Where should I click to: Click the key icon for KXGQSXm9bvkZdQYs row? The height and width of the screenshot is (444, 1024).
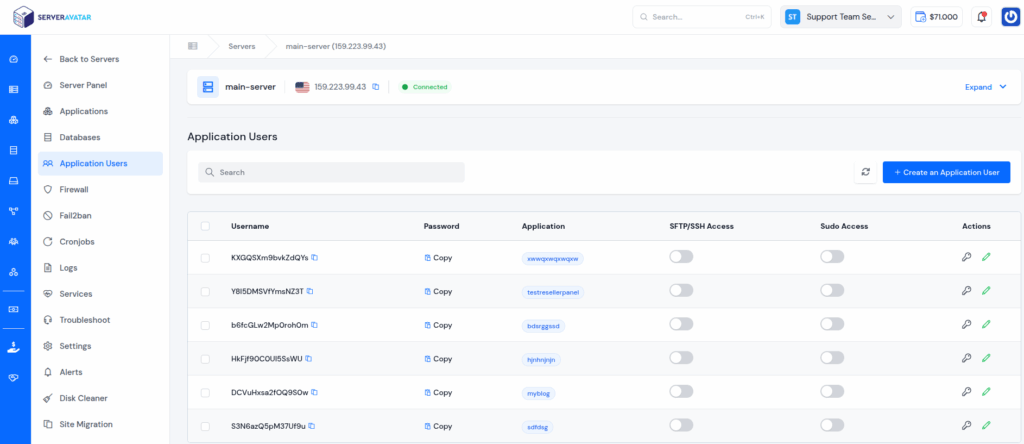pos(966,257)
